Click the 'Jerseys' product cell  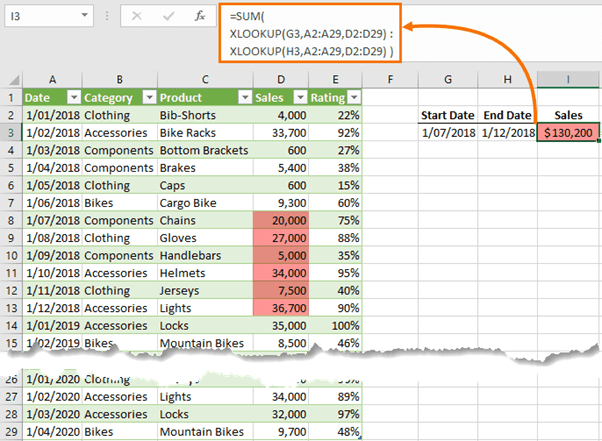[x=205, y=291]
